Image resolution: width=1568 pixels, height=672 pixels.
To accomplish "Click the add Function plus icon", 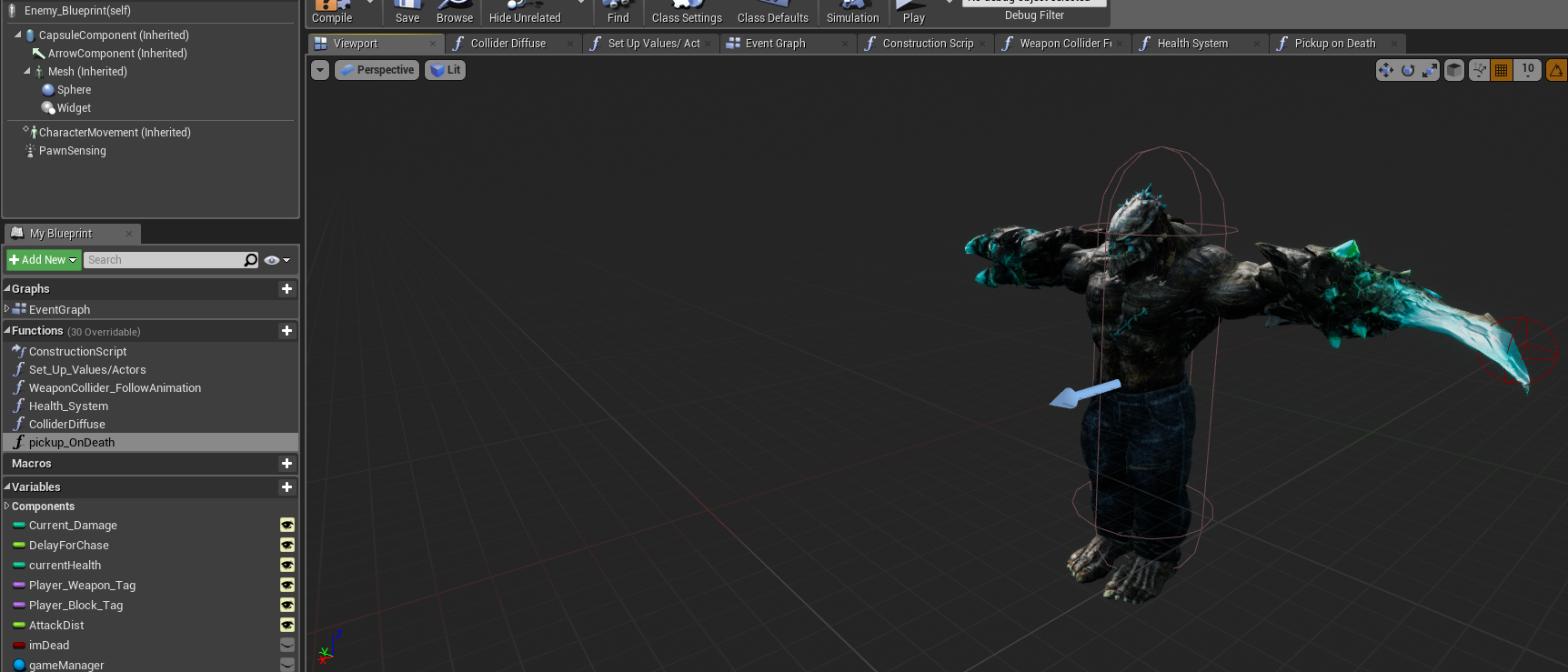I will [286, 331].
